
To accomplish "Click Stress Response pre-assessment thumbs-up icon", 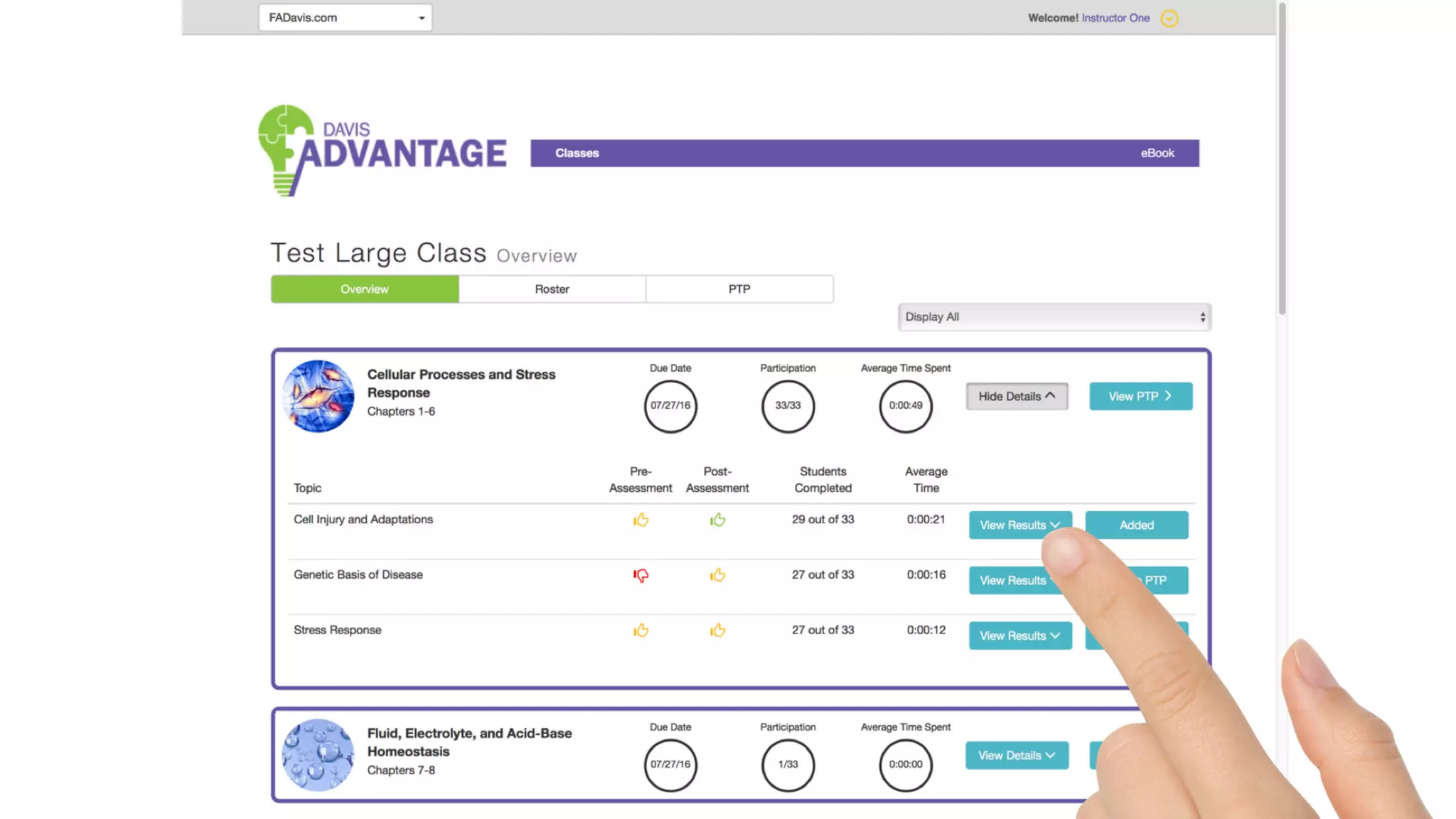I will (641, 631).
